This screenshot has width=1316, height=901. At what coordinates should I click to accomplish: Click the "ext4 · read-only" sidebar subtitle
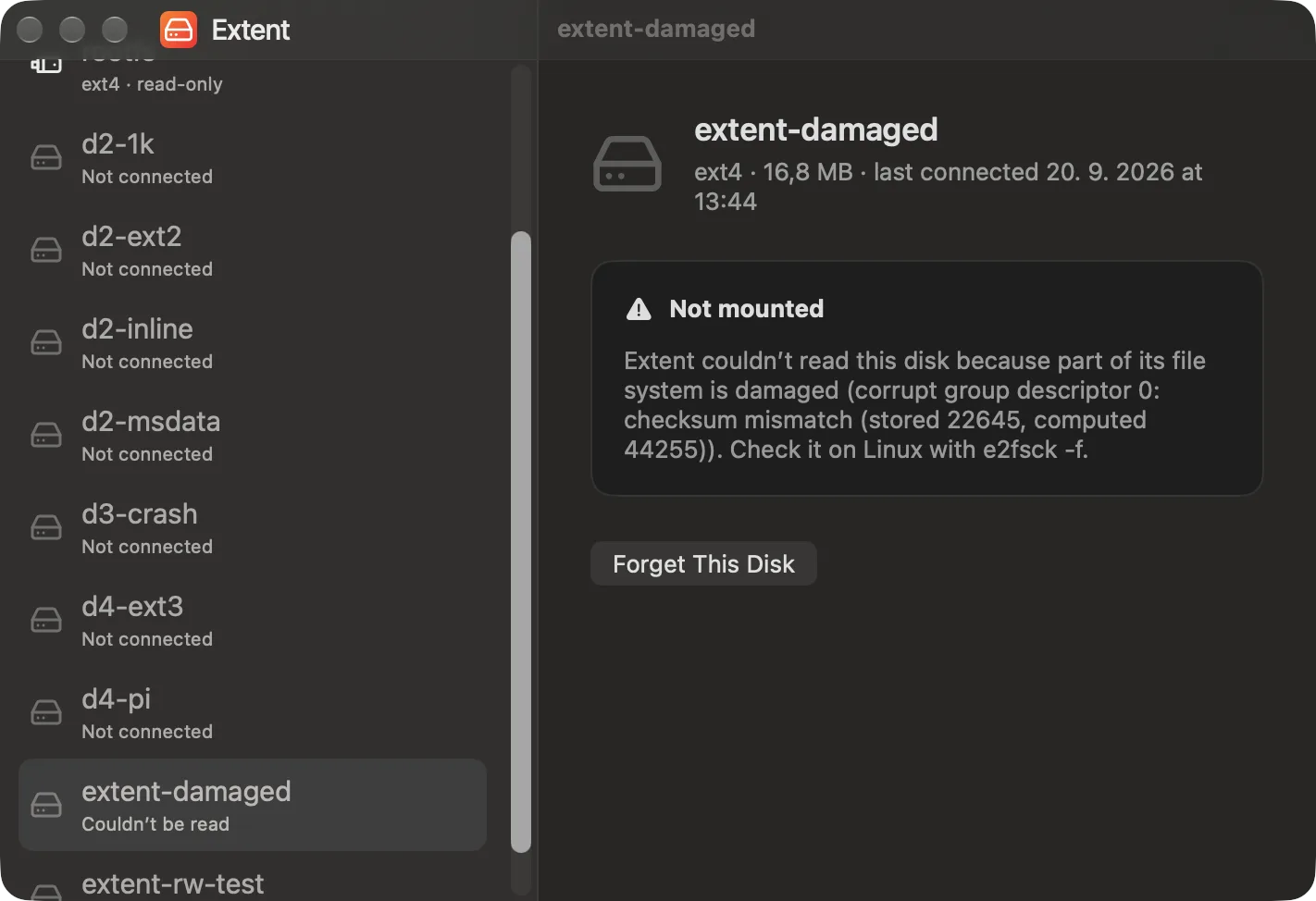pyautogui.click(x=152, y=84)
